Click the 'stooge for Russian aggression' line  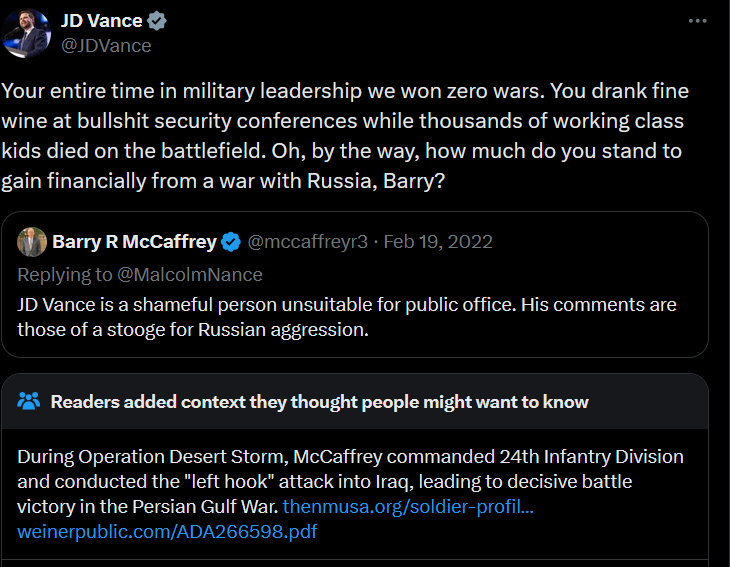[193, 330]
